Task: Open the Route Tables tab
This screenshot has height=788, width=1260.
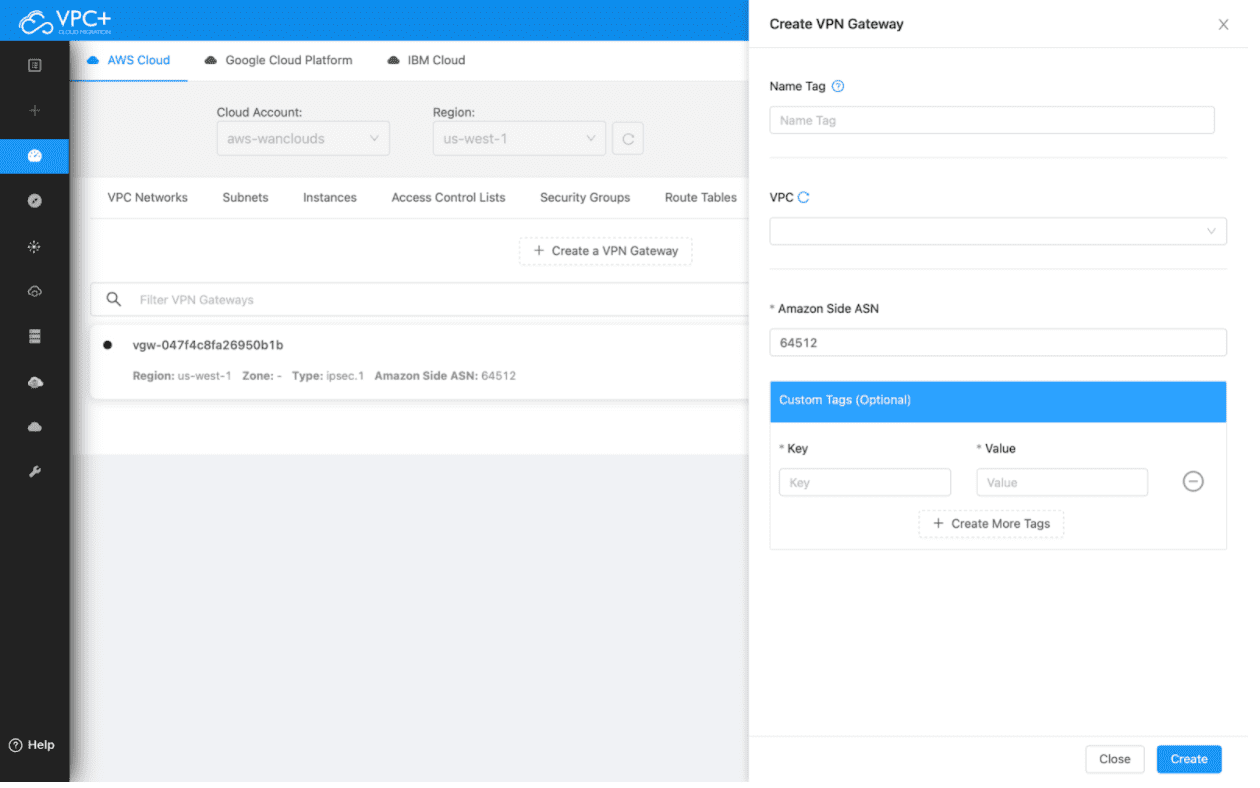Action: 701,197
